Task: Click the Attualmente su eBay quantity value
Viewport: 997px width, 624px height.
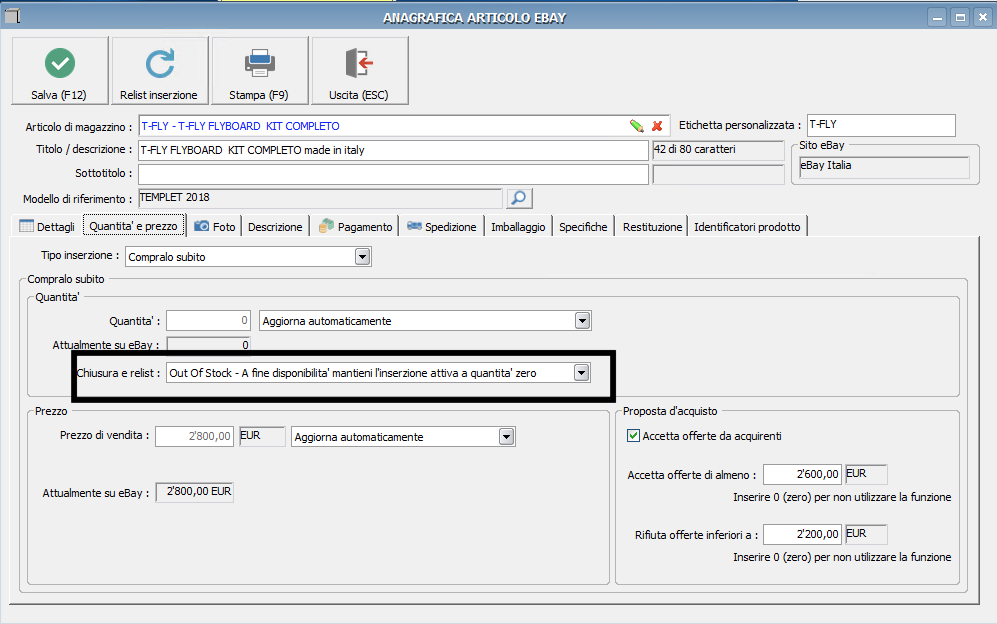Action: [209, 344]
